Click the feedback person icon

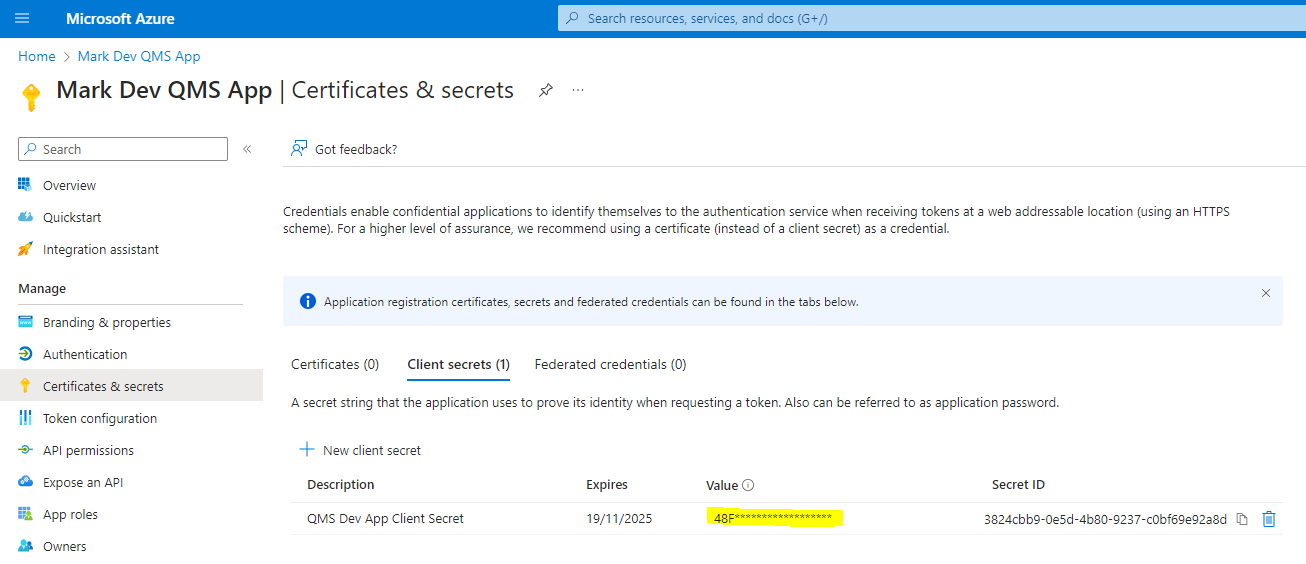[x=298, y=149]
